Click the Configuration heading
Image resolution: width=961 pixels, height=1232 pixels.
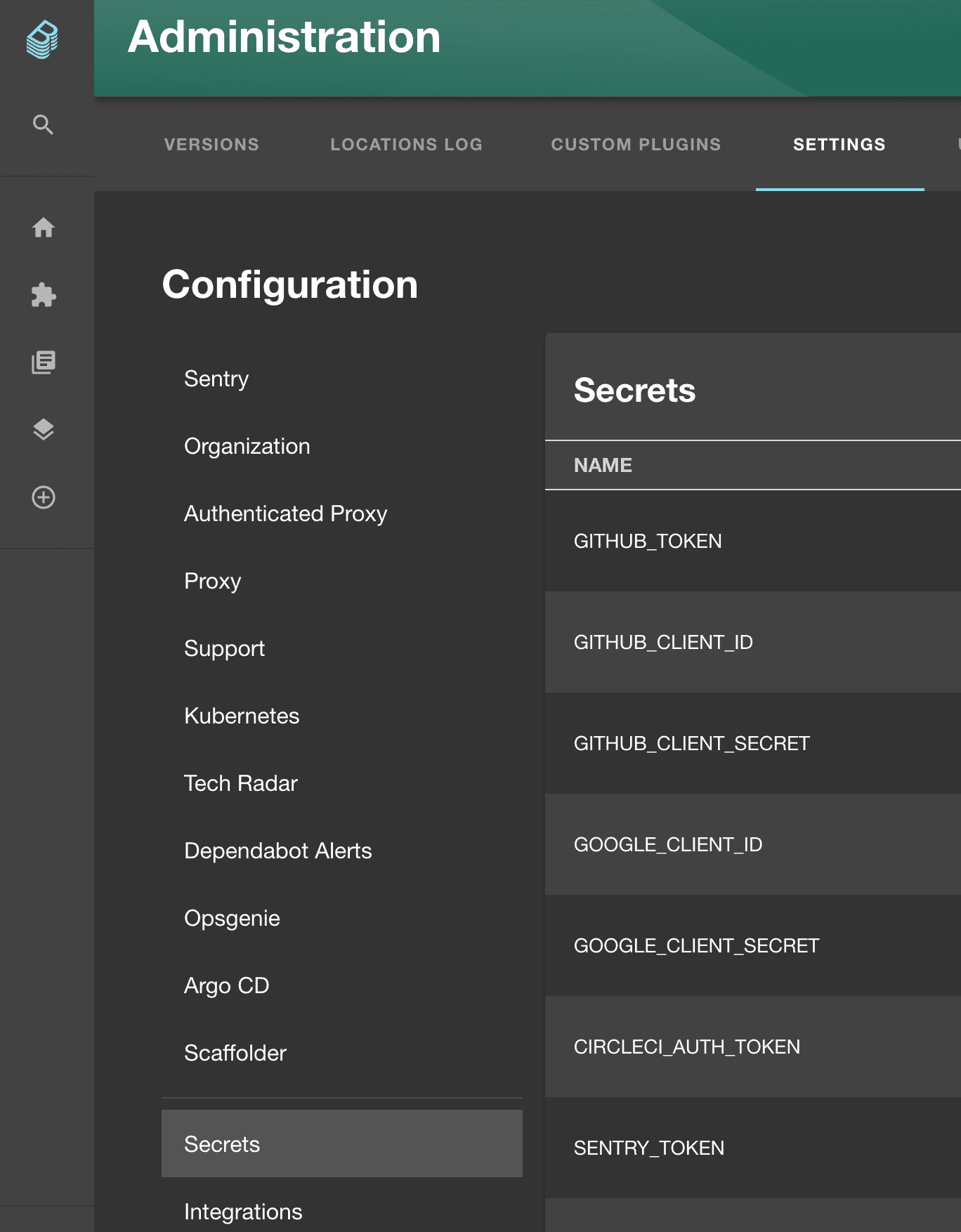coord(290,285)
